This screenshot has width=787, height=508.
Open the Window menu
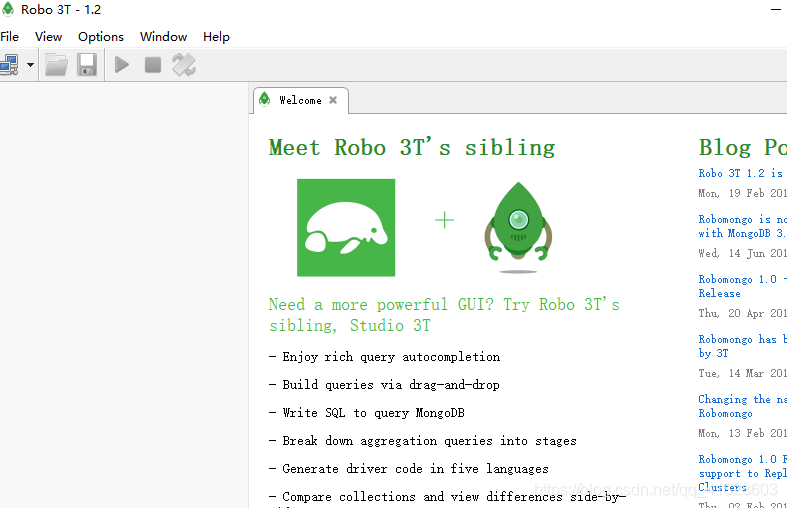[163, 37]
